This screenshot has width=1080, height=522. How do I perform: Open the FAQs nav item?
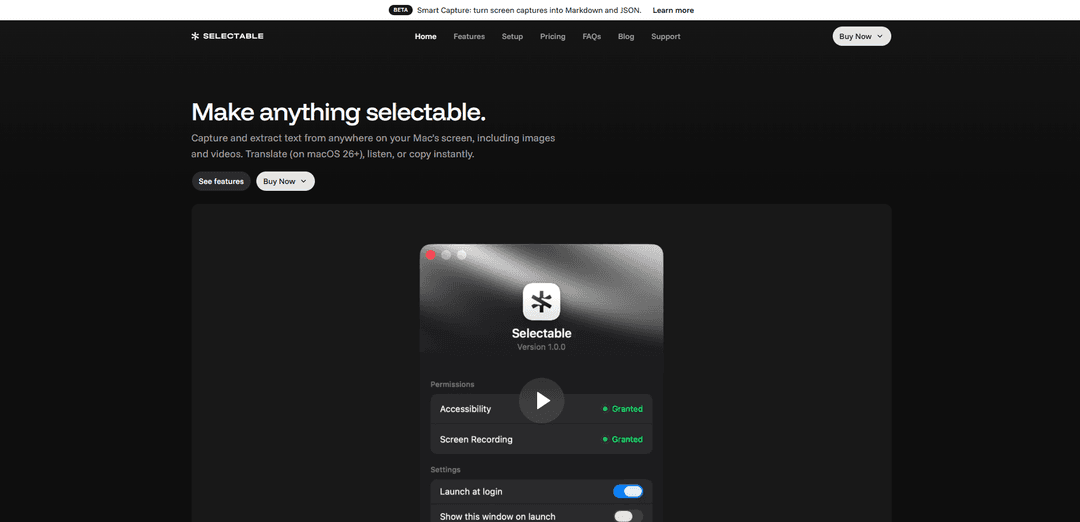pyautogui.click(x=592, y=36)
